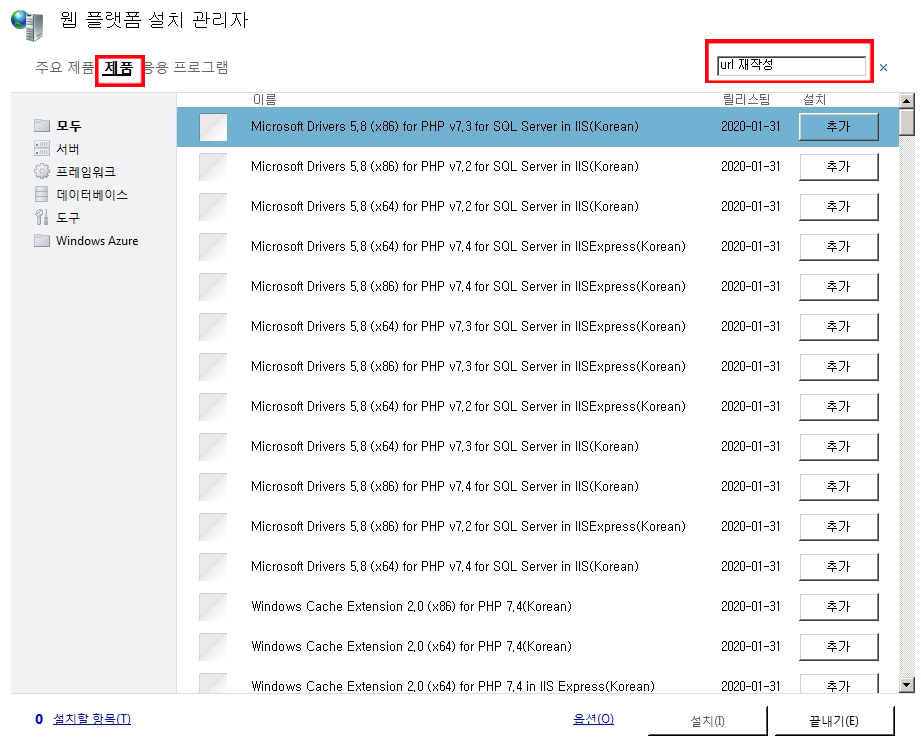Add x86 PHP v7.4 IISExpress driver

pos(839,287)
